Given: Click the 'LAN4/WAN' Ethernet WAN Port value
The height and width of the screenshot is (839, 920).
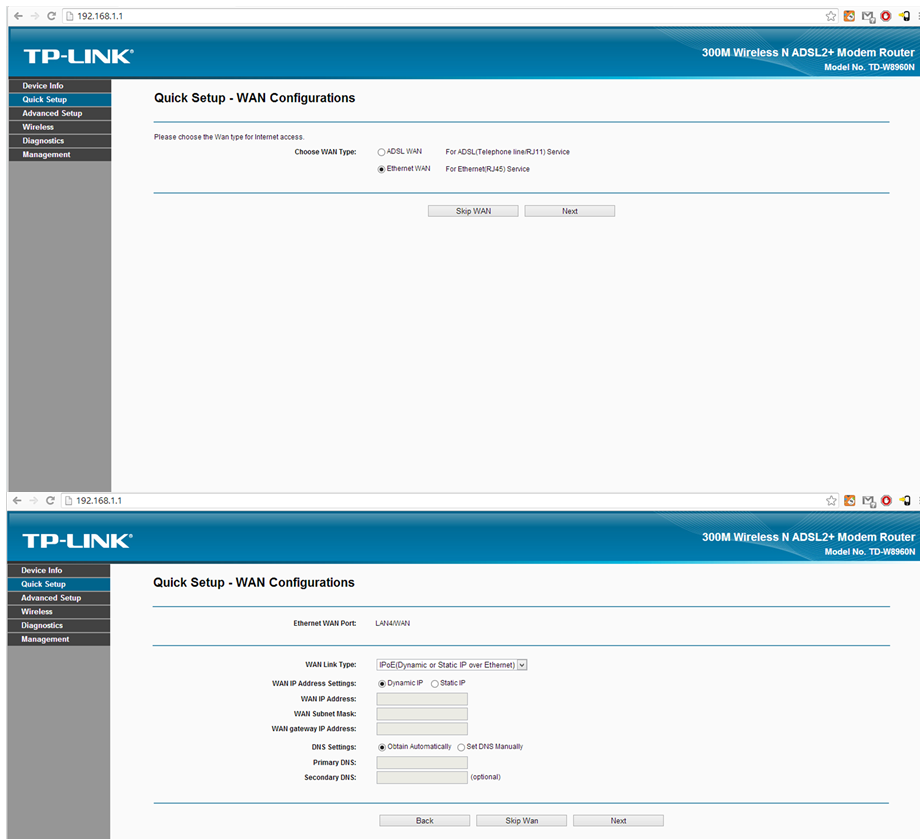Looking at the screenshot, I should [x=393, y=624].
